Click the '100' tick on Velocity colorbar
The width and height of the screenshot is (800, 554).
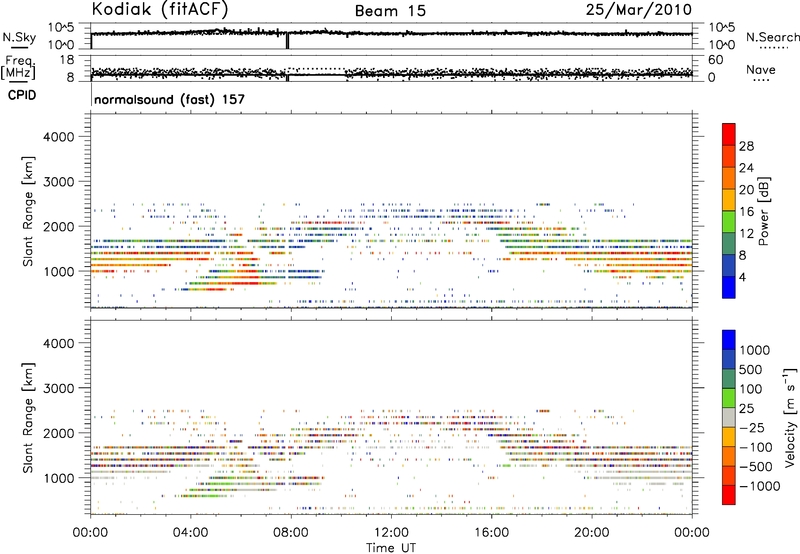[751, 389]
